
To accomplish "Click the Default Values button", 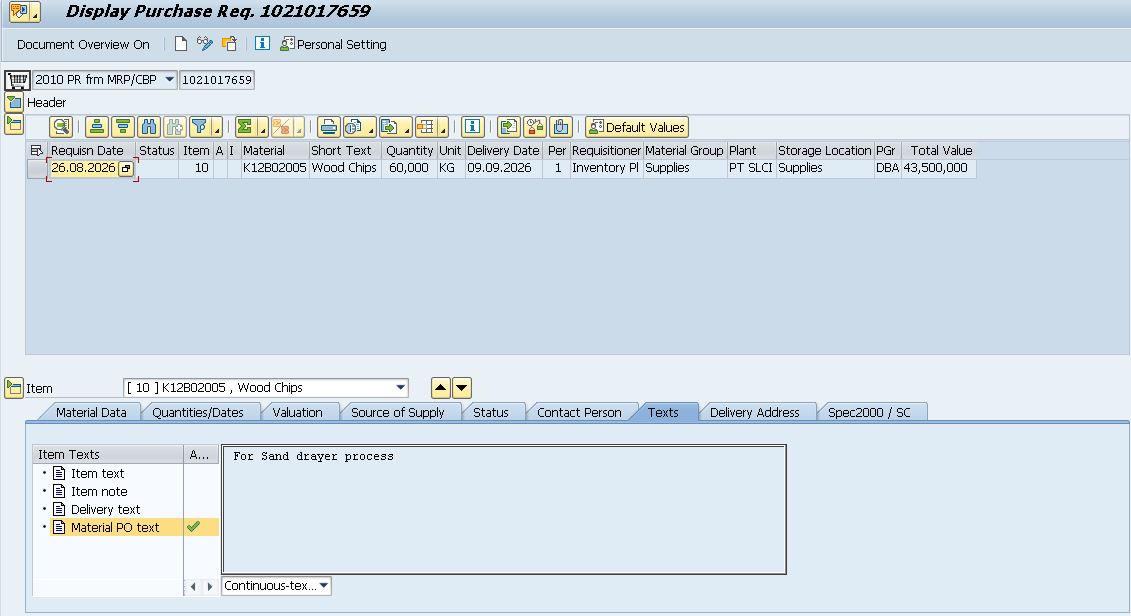I will click(637, 127).
